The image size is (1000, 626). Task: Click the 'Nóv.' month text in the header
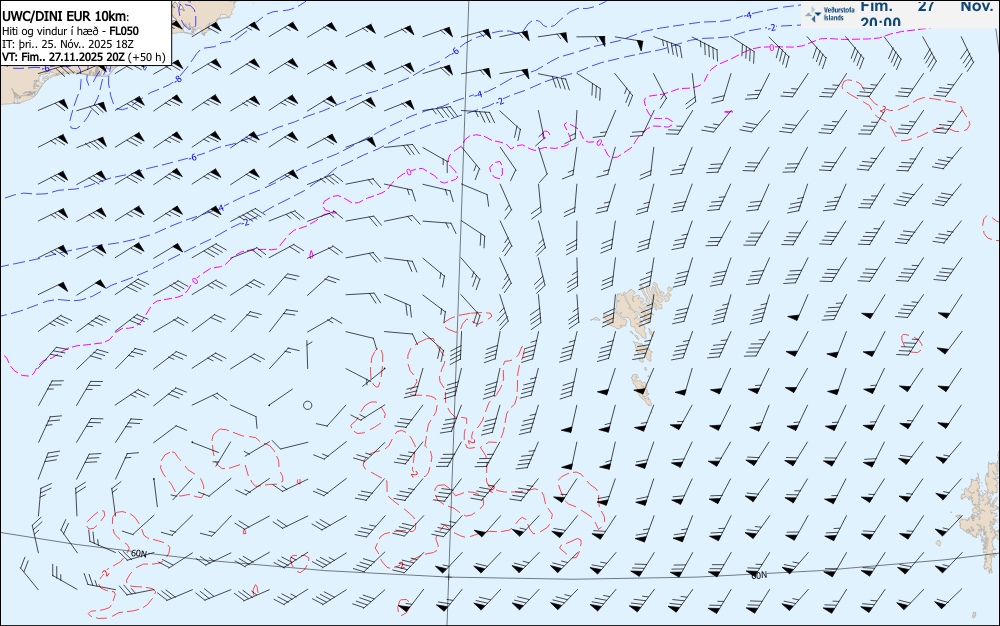pos(976,6)
